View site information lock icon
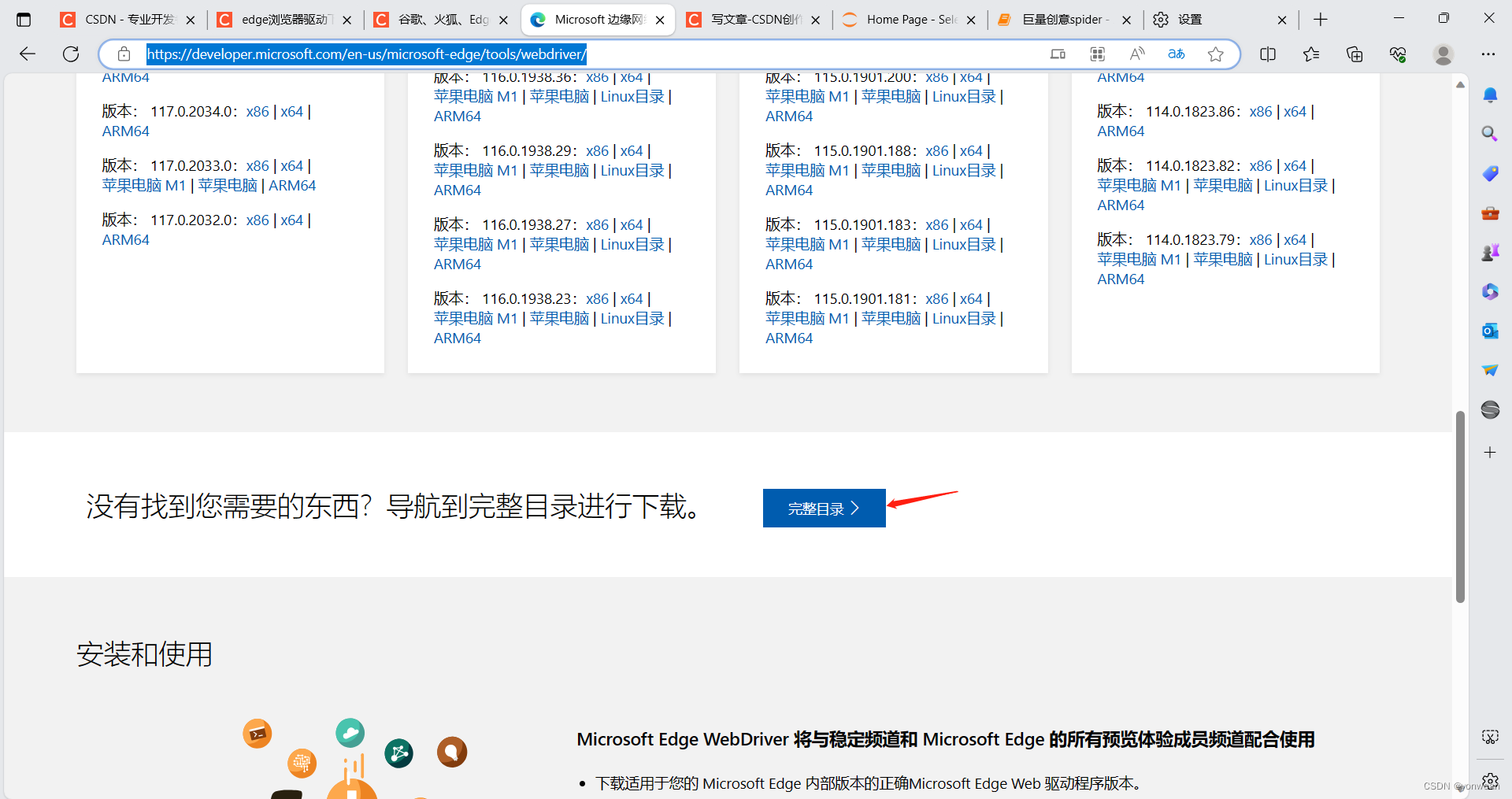Image resolution: width=1512 pixels, height=799 pixels. click(124, 54)
